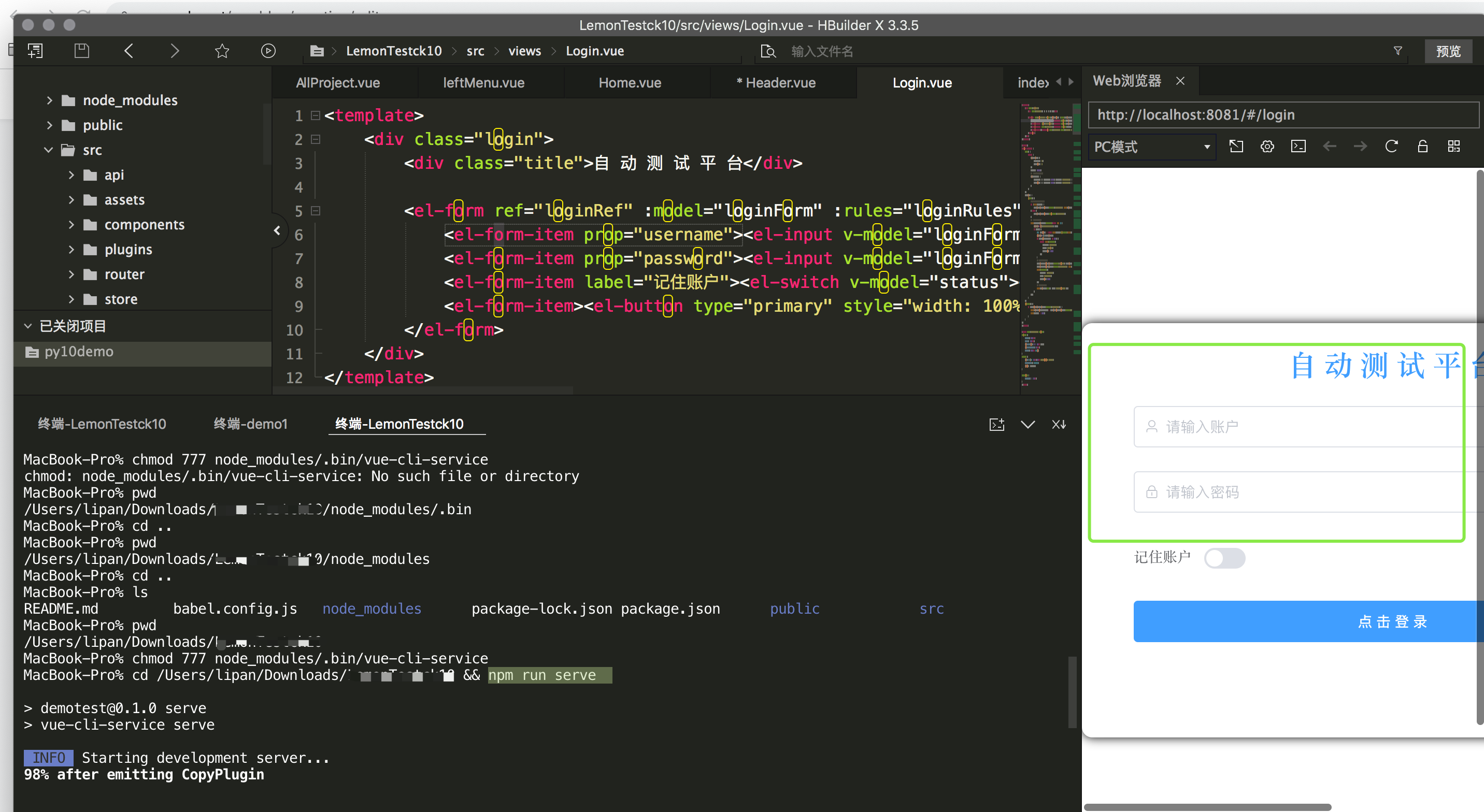Click the save file icon in toolbar

click(82, 51)
